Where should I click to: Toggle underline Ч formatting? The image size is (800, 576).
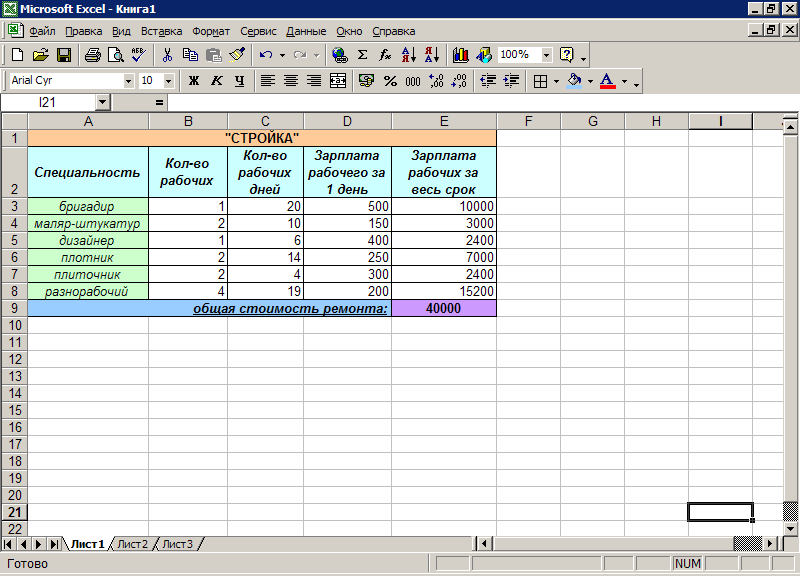240,81
